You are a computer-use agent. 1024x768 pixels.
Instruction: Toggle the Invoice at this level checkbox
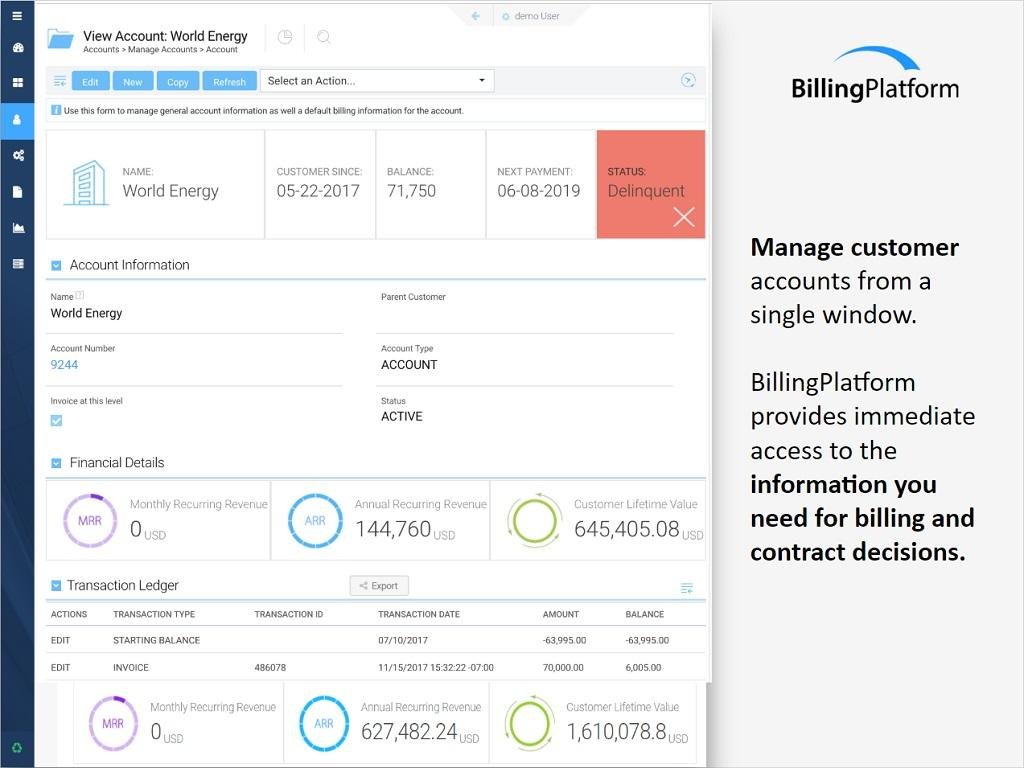click(56, 421)
